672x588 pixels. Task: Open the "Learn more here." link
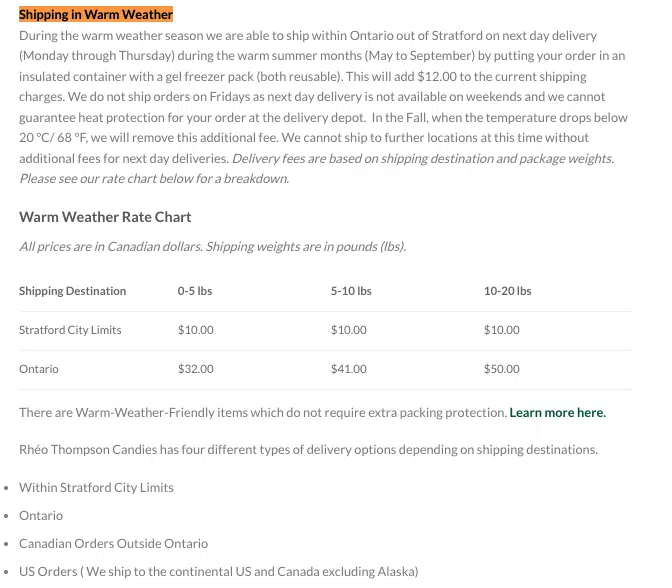point(557,412)
